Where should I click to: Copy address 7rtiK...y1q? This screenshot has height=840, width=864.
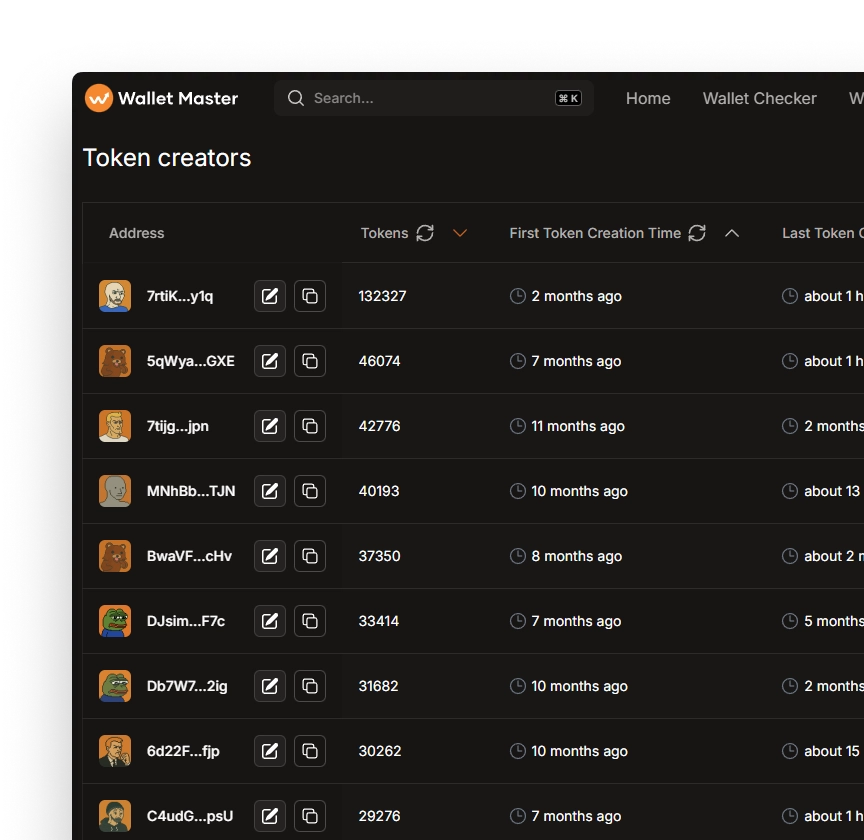click(310, 296)
